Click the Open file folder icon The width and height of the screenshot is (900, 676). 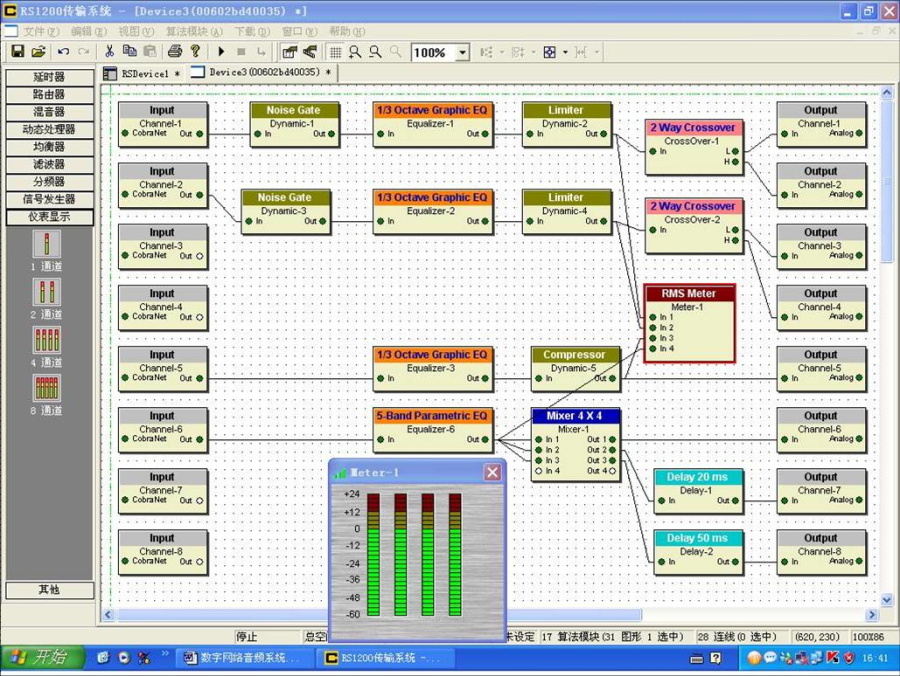pyautogui.click(x=38, y=52)
